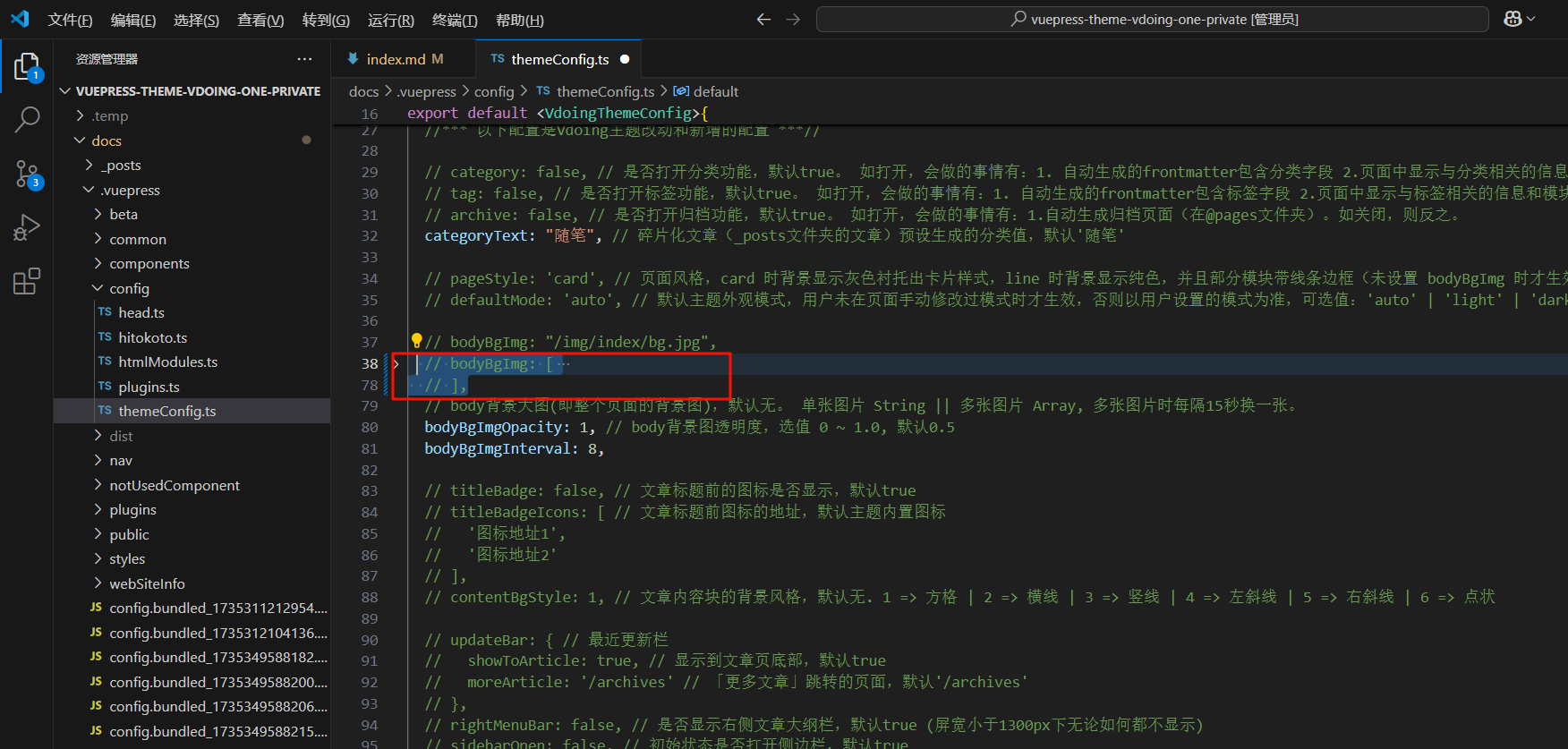Screen dimensions: 1568x749
Task: Open the 查看(V) menu
Action: (x=260, y=20)
